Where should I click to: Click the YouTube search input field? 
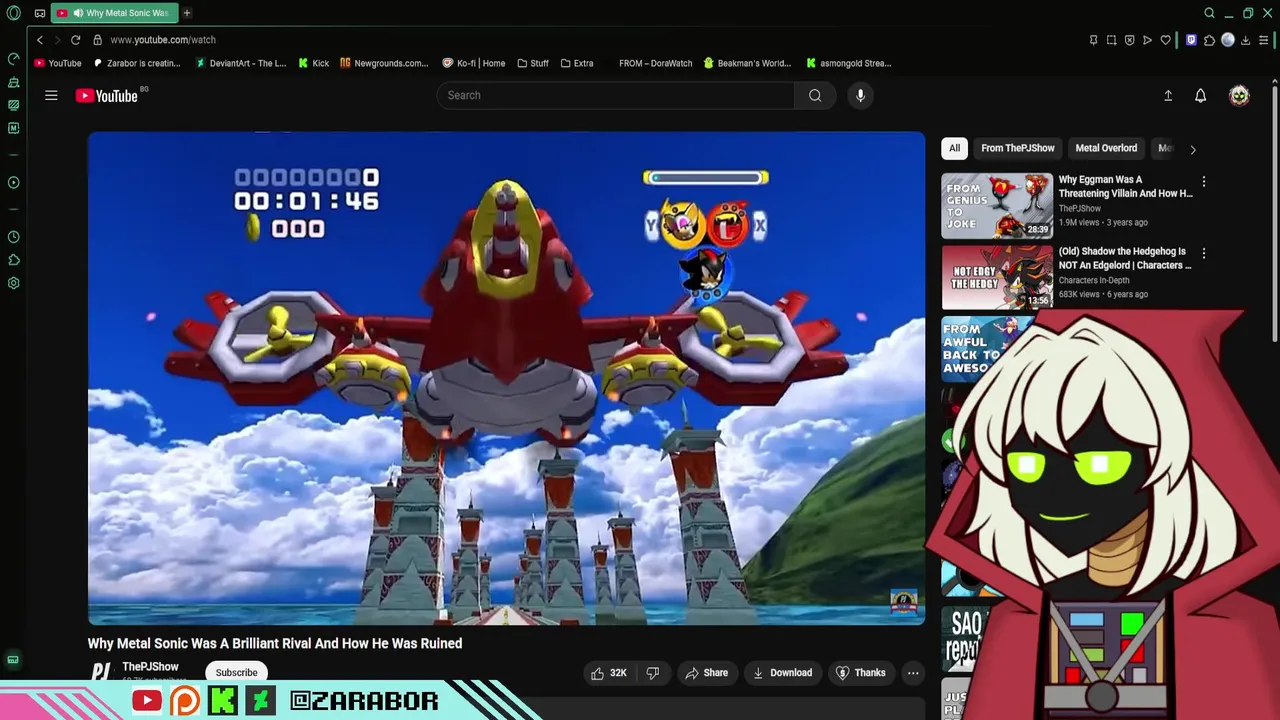coord(616,95)
